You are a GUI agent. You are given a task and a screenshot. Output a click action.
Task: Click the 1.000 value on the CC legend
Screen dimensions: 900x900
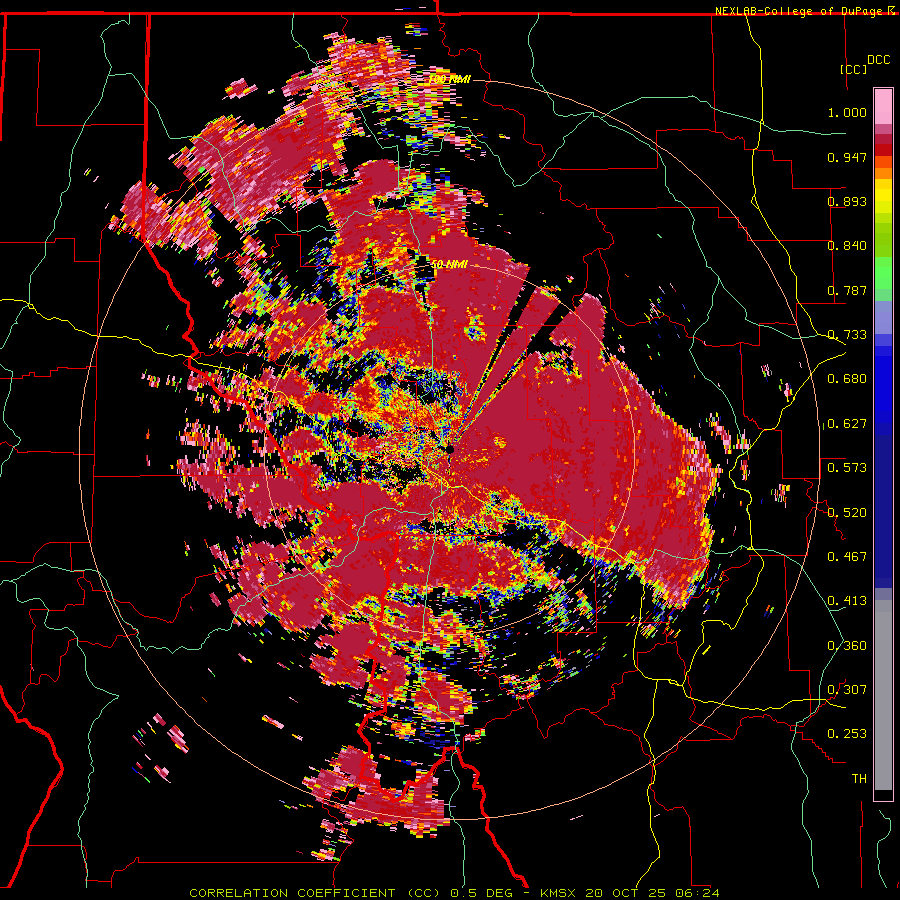click(847, 112)
